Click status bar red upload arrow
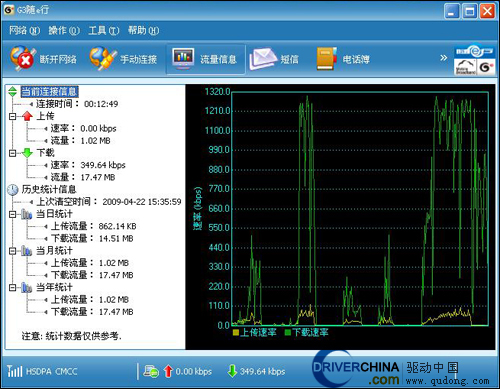 click(x=168, y=371)
